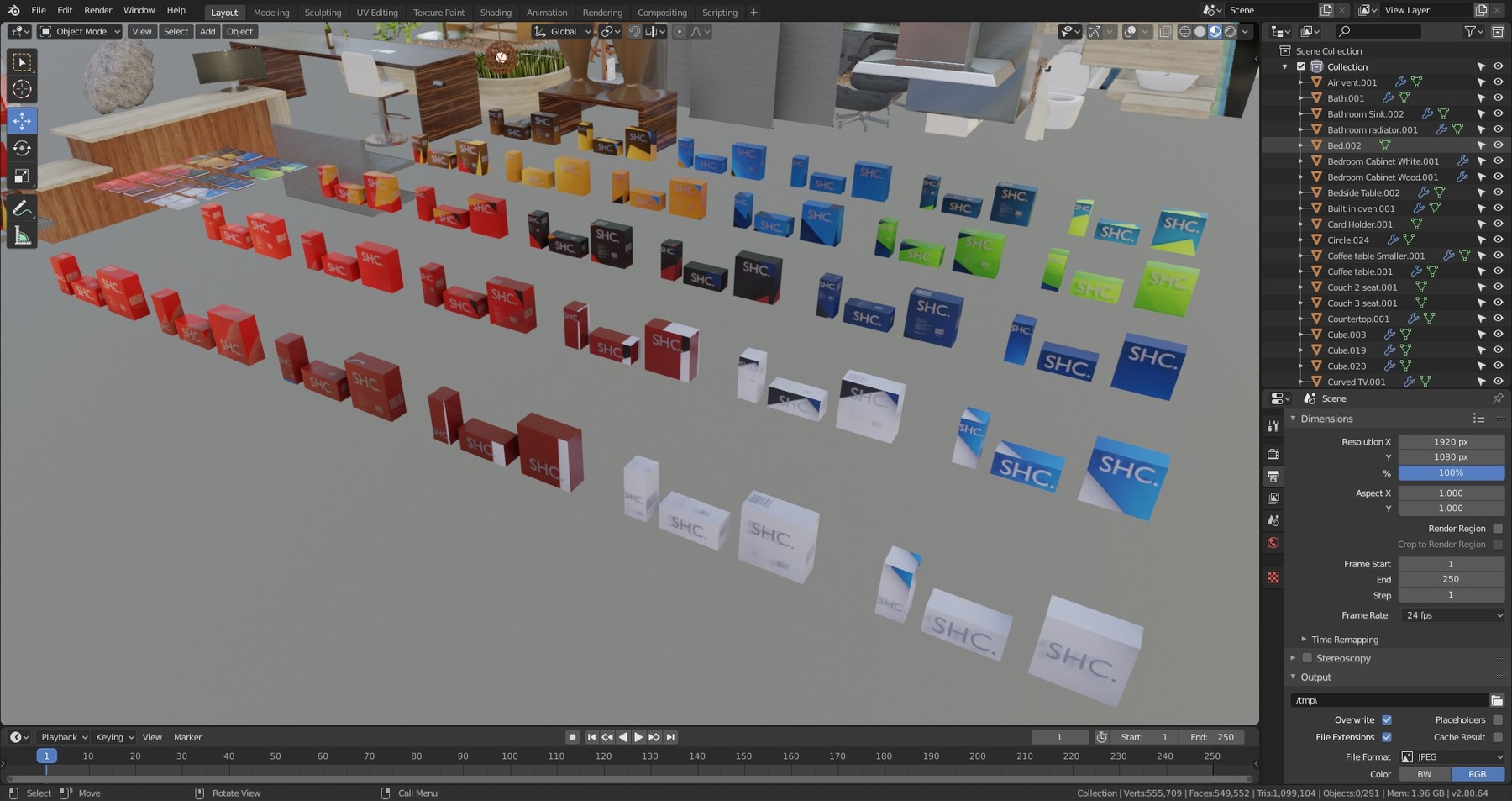Activate the Rotate tool
This screenshot has height=801, width=1512.
(22, 148)
